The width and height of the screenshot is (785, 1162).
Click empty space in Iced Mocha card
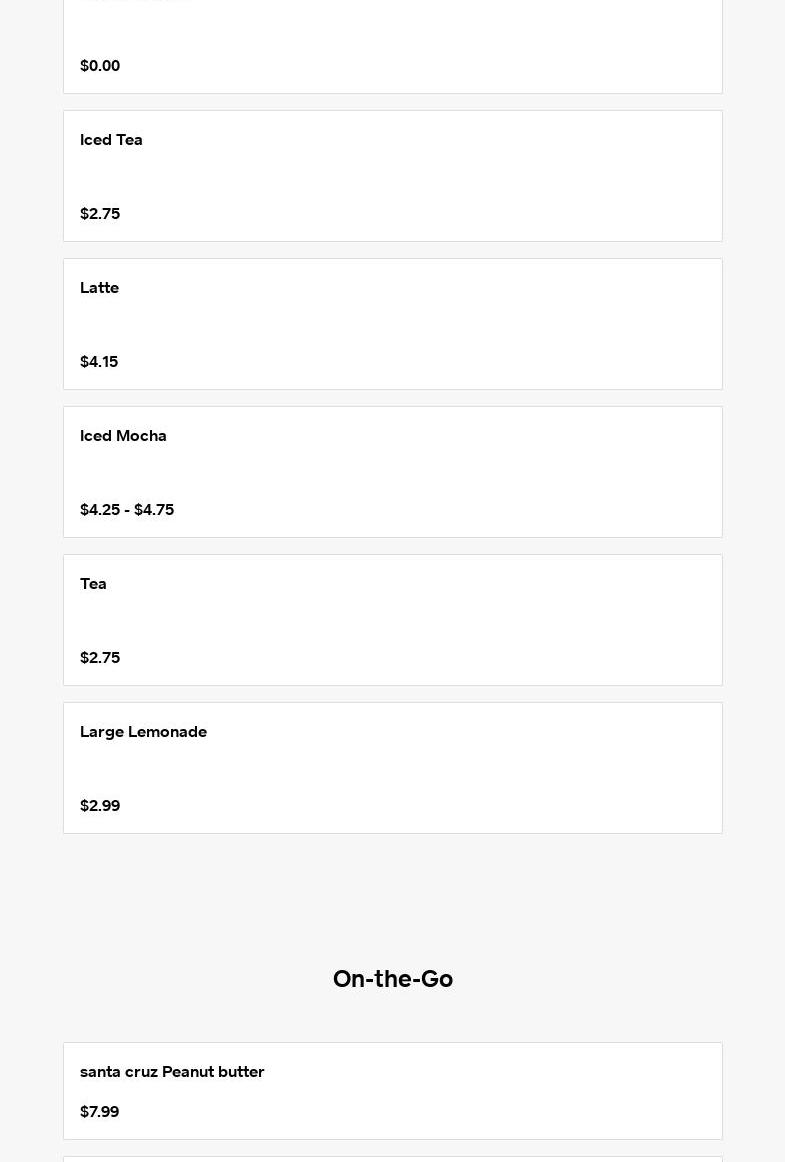[x=450, y=472]
